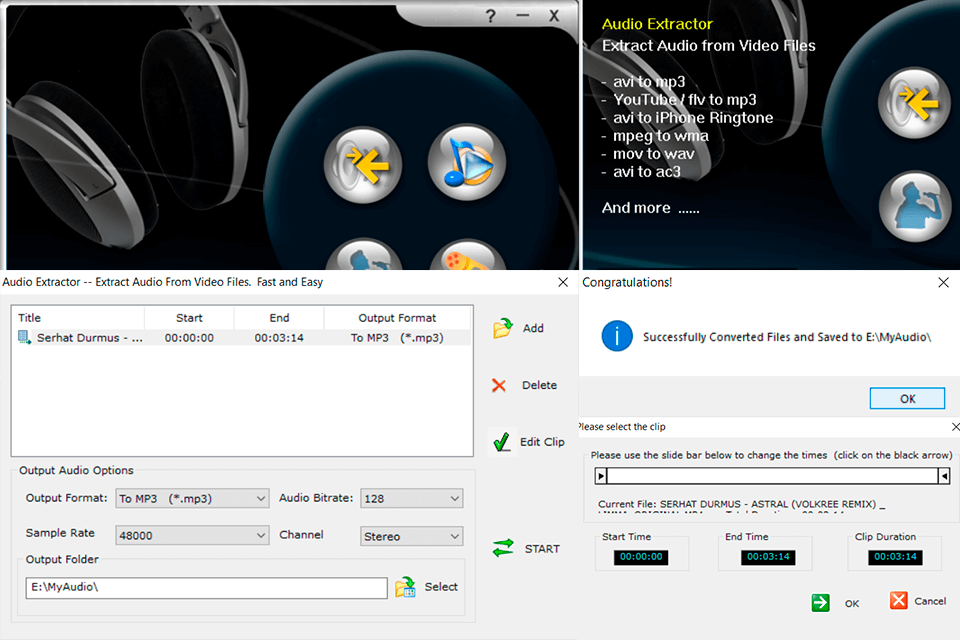Click the blue info icon in Congratulations dialog
This screenshot has width=960, height=640.
[x=617, y=337]
